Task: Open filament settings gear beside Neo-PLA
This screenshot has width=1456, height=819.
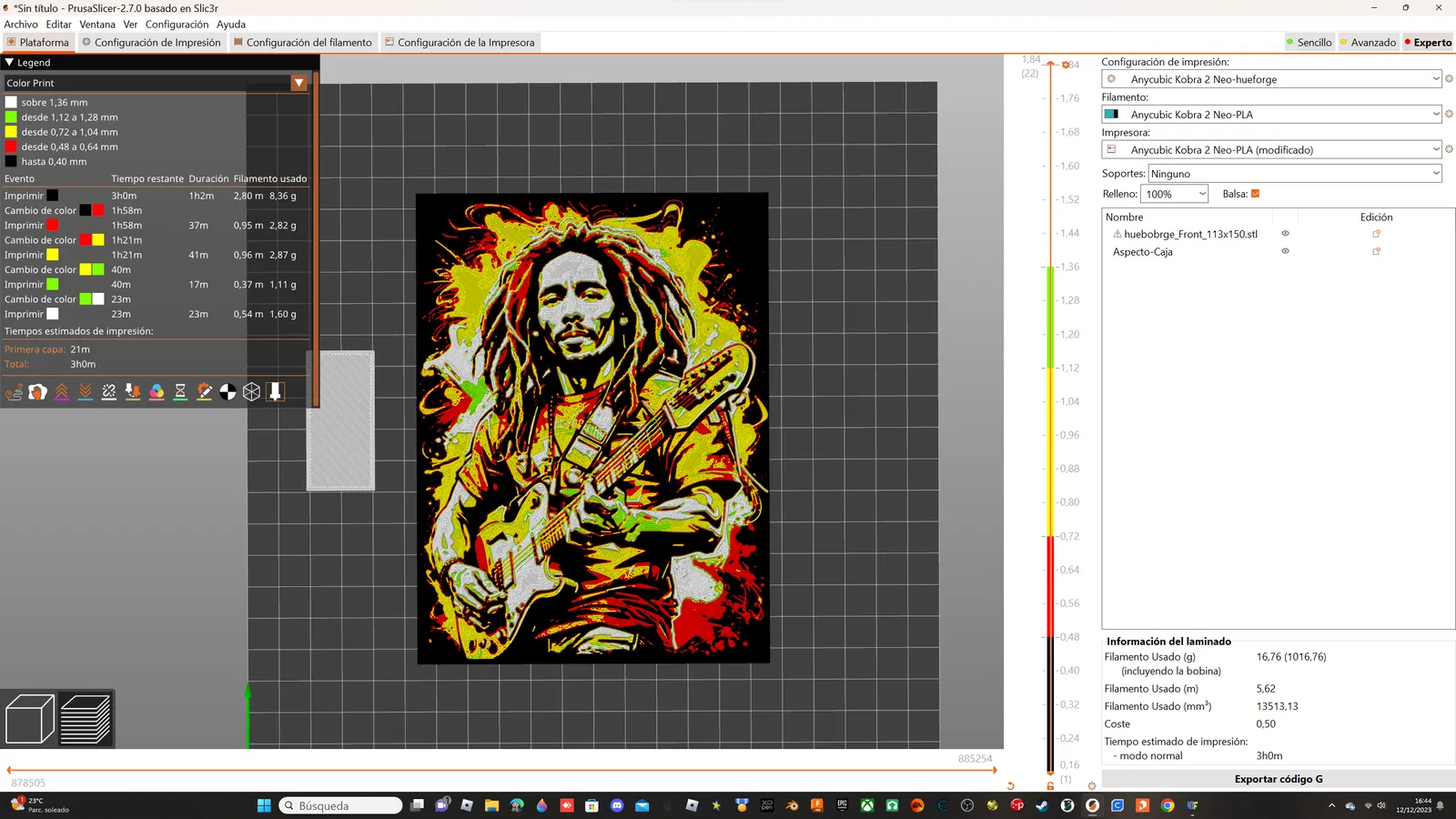Action: (x=1449, y=115)
